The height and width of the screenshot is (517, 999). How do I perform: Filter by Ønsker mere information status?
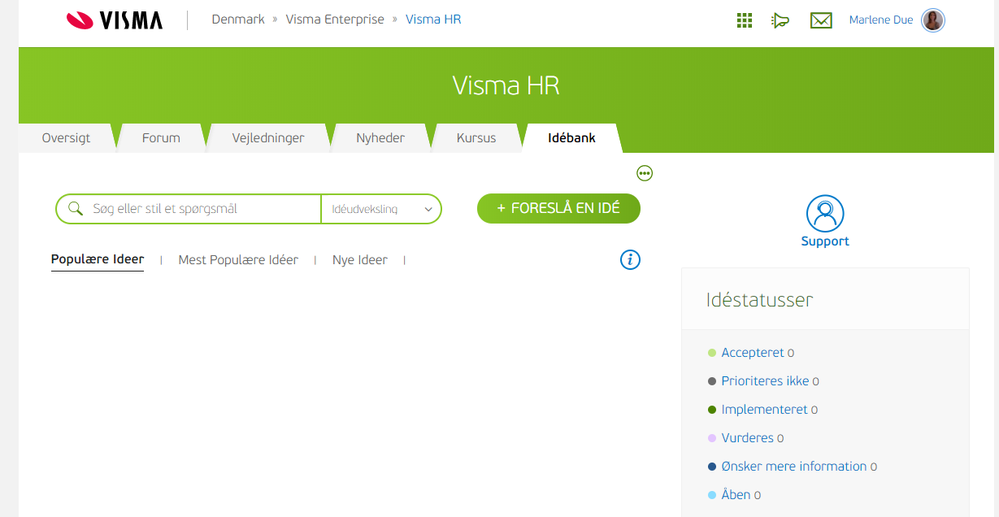(794, 467)
